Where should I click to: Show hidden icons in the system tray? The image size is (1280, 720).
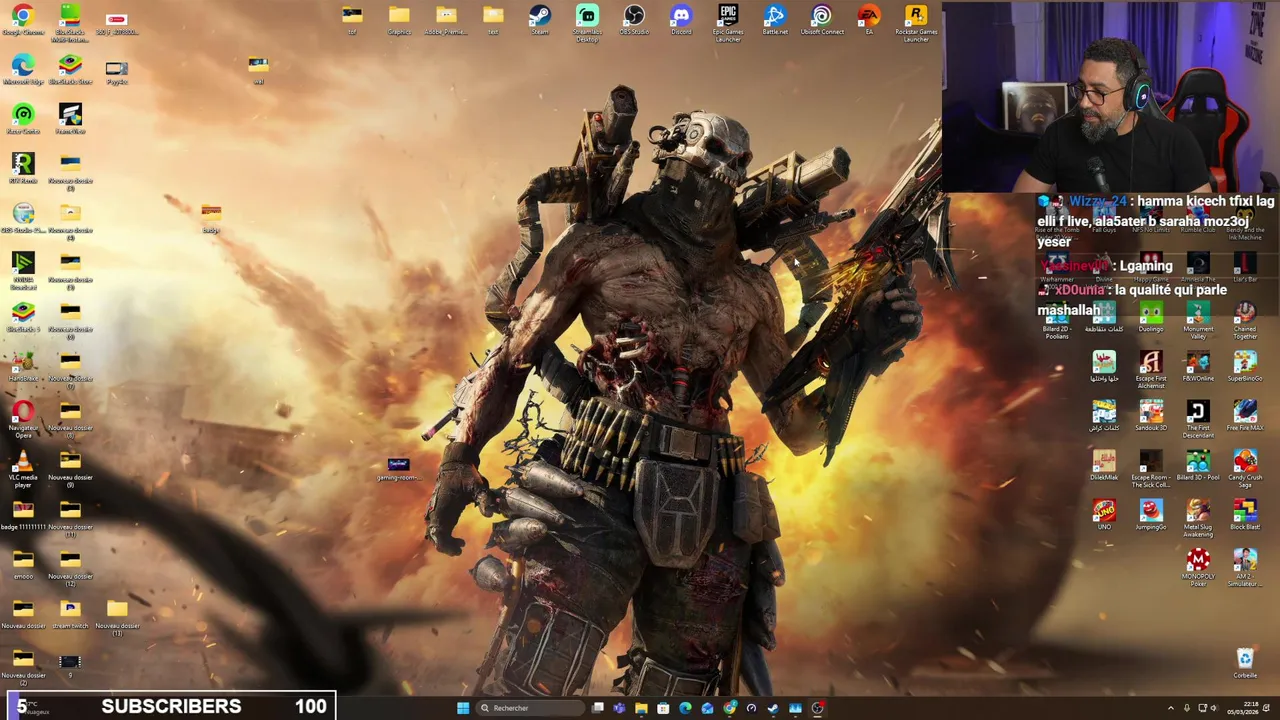[1170, 708]
